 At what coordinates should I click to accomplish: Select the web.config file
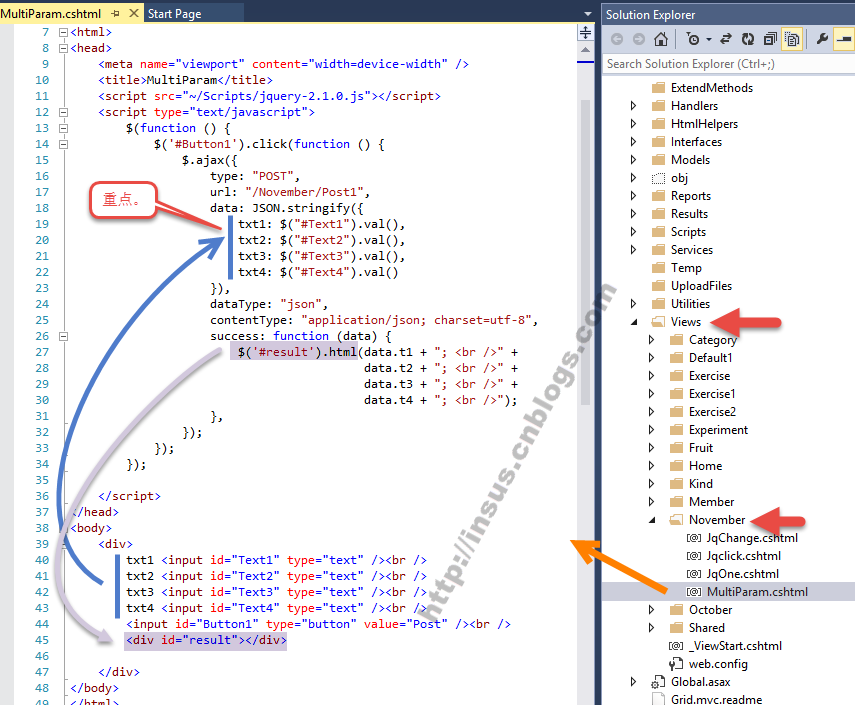pyautogui.click(x=718, y=664)
